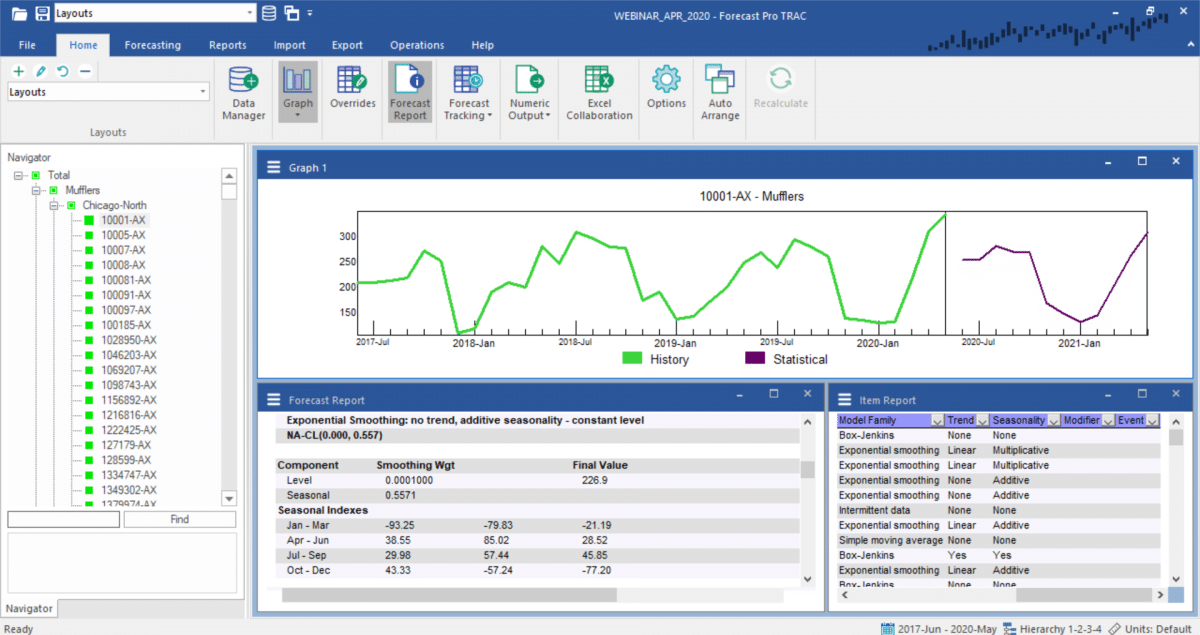
Task: Collapse the Mufflers tree node
Action: pos(34,189)
